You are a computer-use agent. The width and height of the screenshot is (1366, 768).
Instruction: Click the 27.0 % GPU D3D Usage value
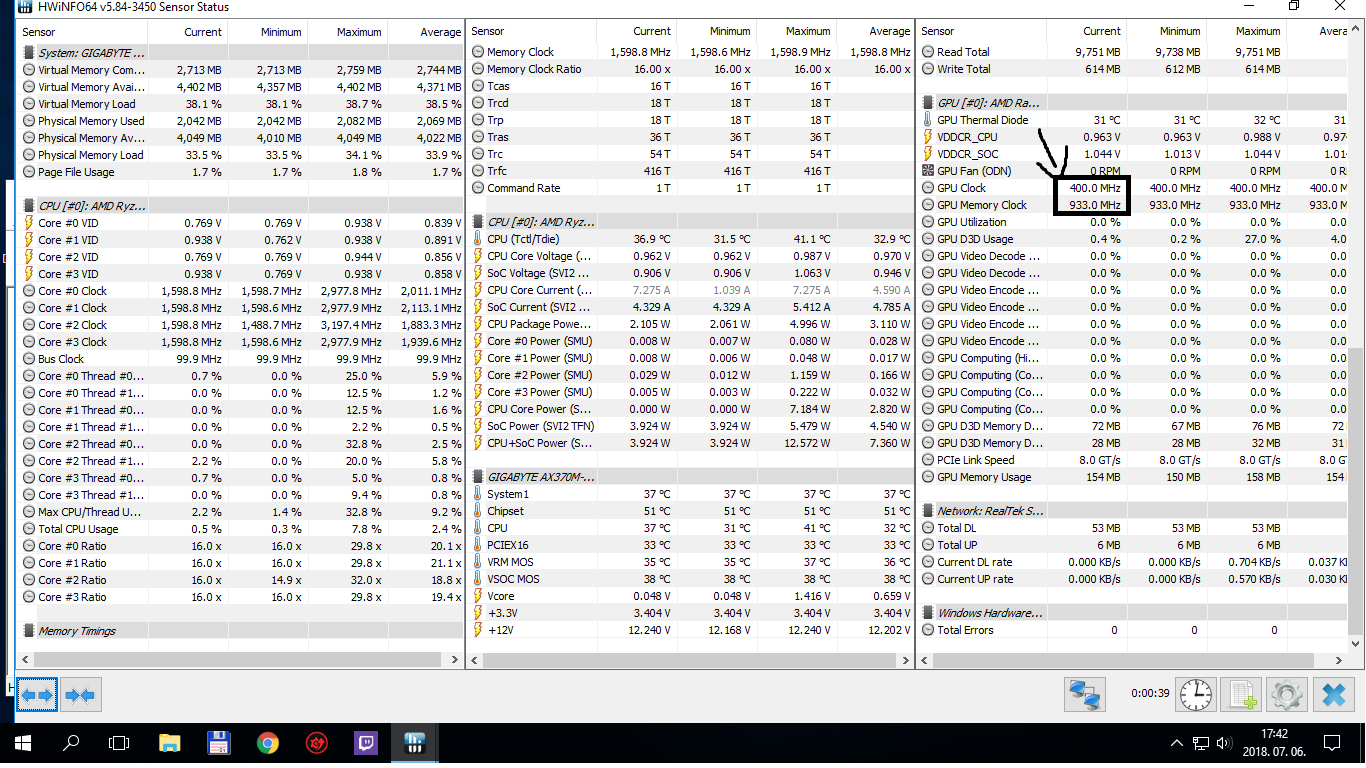coord(1262,239)
